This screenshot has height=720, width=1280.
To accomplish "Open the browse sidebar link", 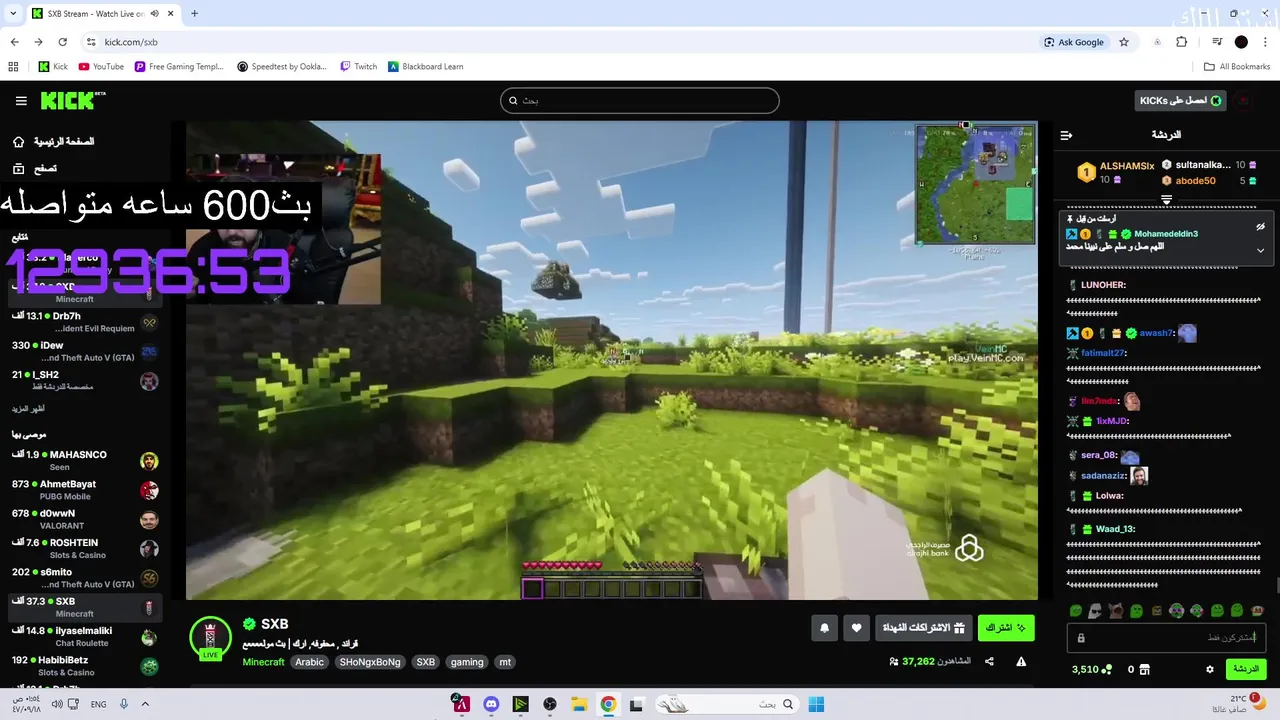I will pyautogui.click(x=34, y=169).
